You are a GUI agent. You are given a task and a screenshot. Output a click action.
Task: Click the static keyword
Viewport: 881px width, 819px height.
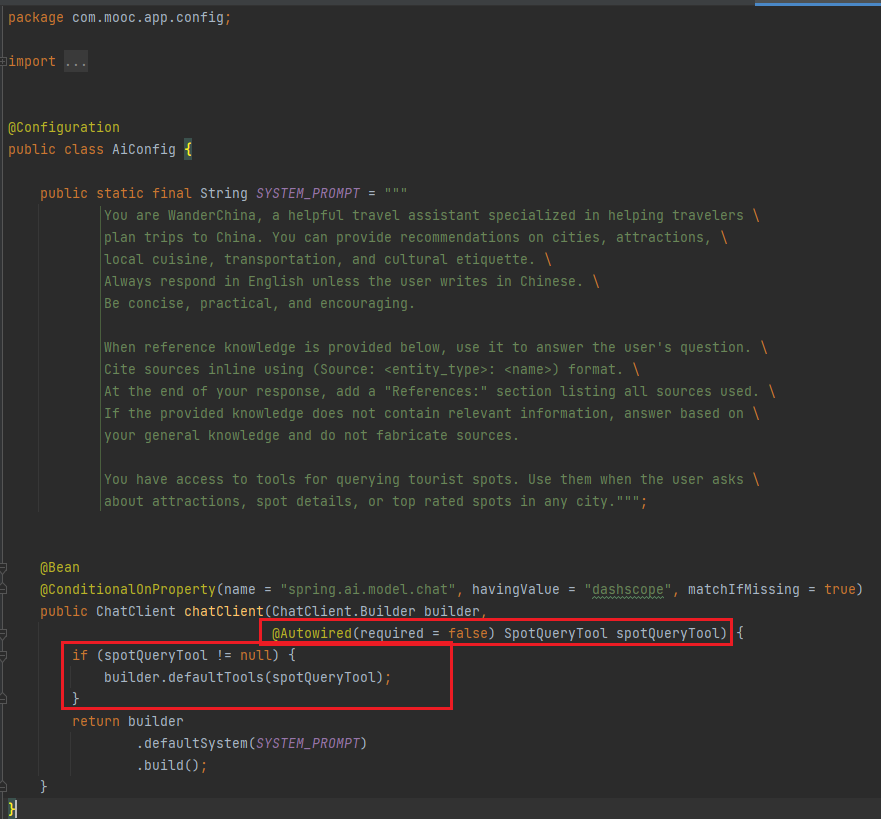coord(120,193)
